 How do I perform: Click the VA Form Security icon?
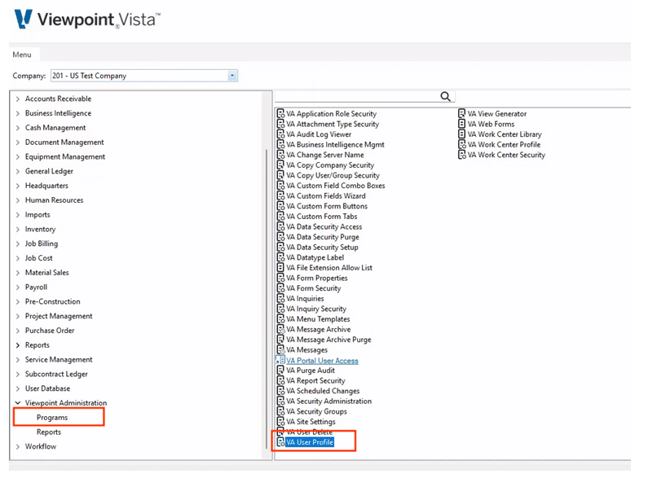click(x=281, y=288)
